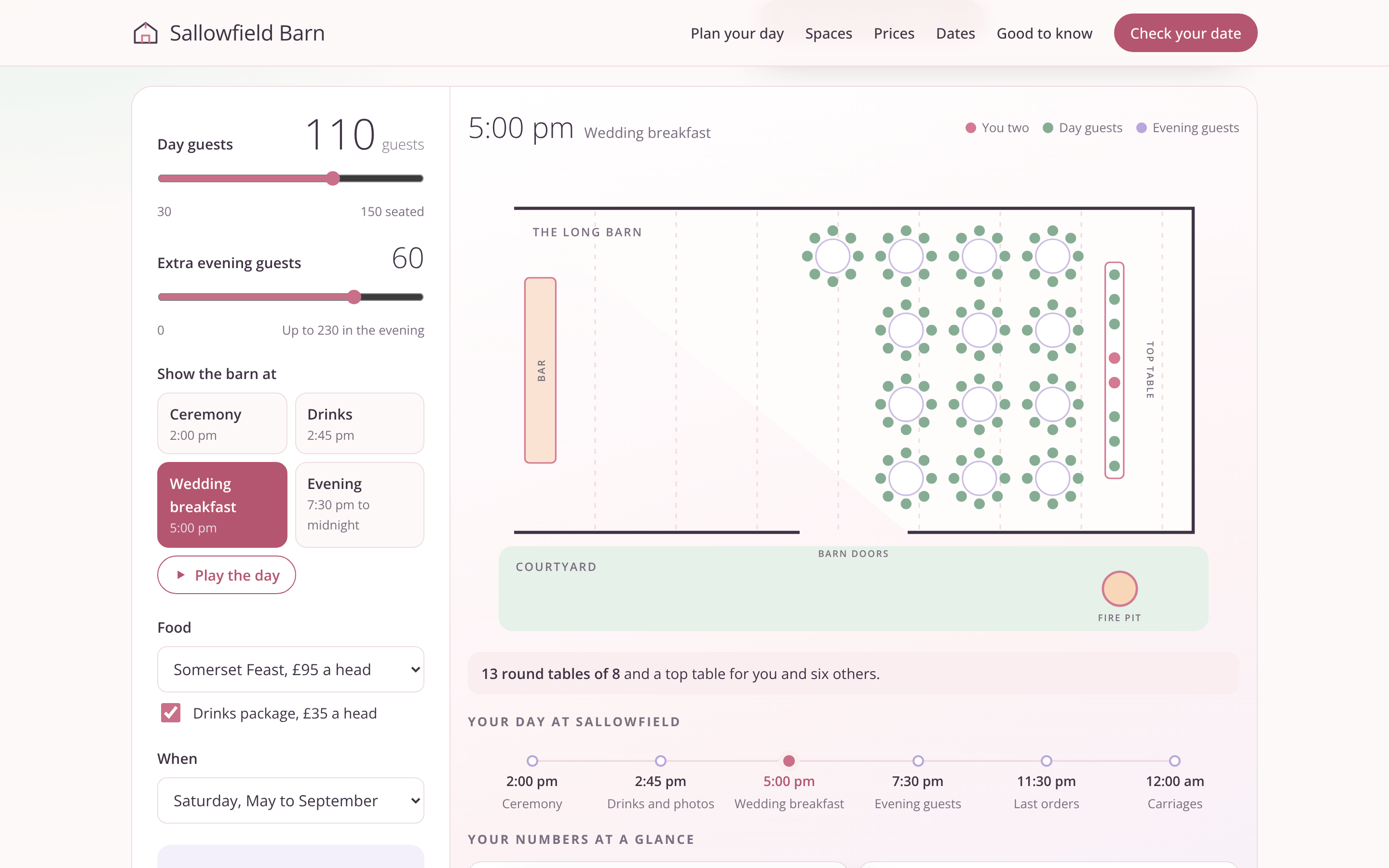Click the 7:30 pm Evening guests marker
Image resolution: width=1389 pixels, height=868 pixels.
click(x=918, y=760)
